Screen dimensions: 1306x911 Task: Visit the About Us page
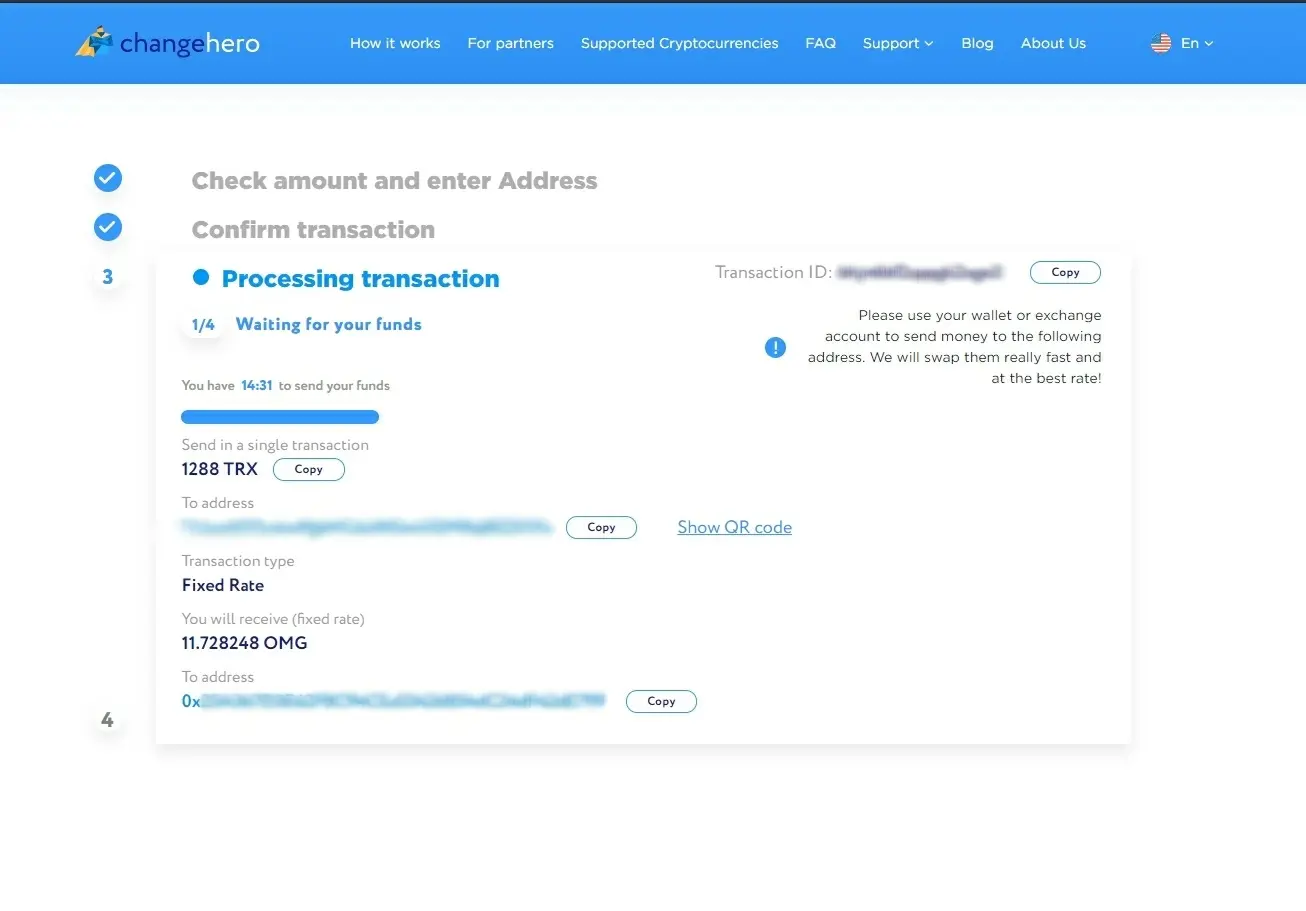pos(1053,43)
